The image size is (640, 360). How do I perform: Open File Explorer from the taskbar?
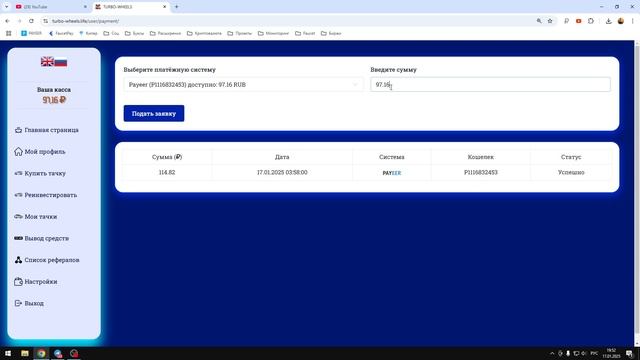(25, 353)
